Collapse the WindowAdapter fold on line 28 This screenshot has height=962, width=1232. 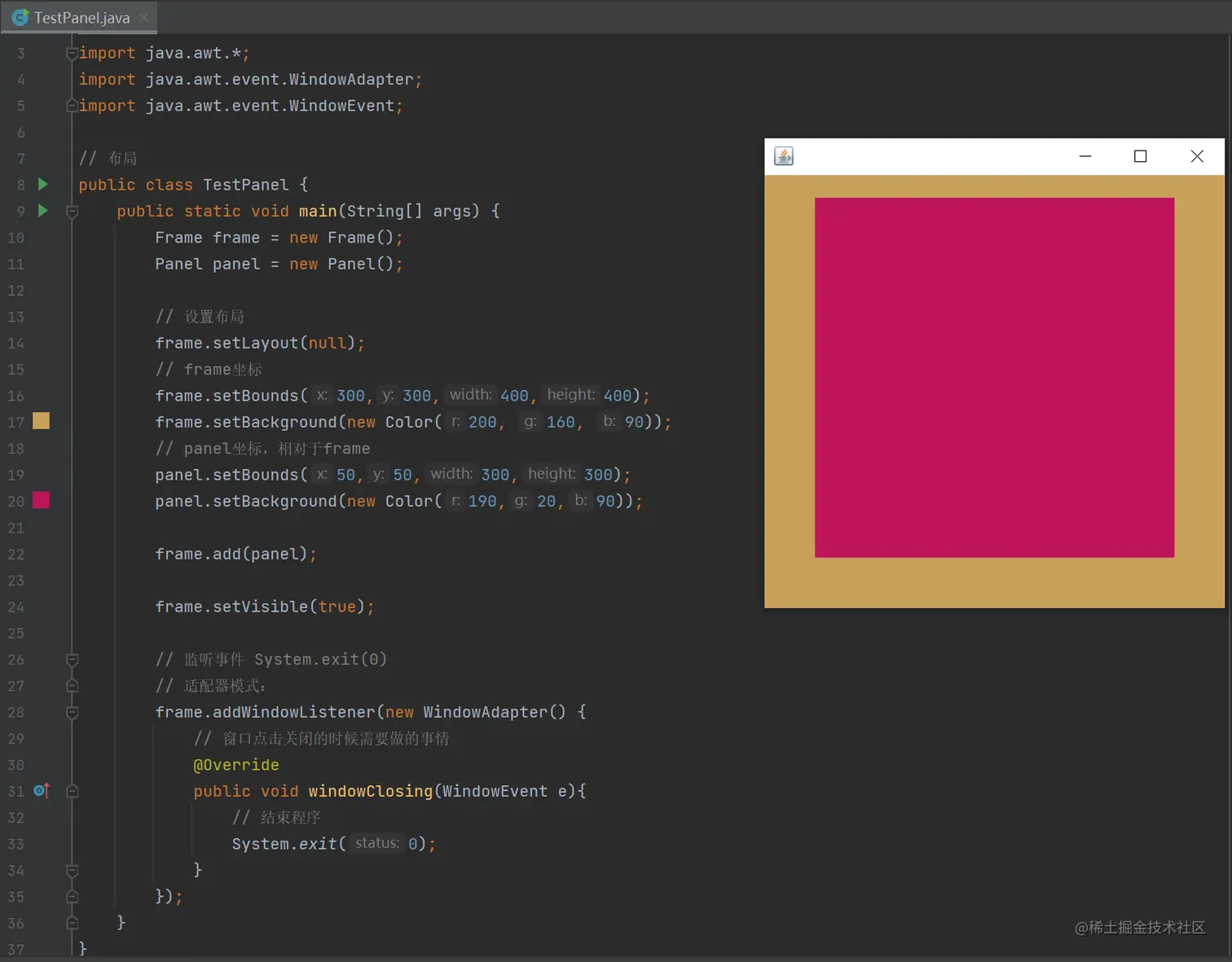click(x=72, y=712)
